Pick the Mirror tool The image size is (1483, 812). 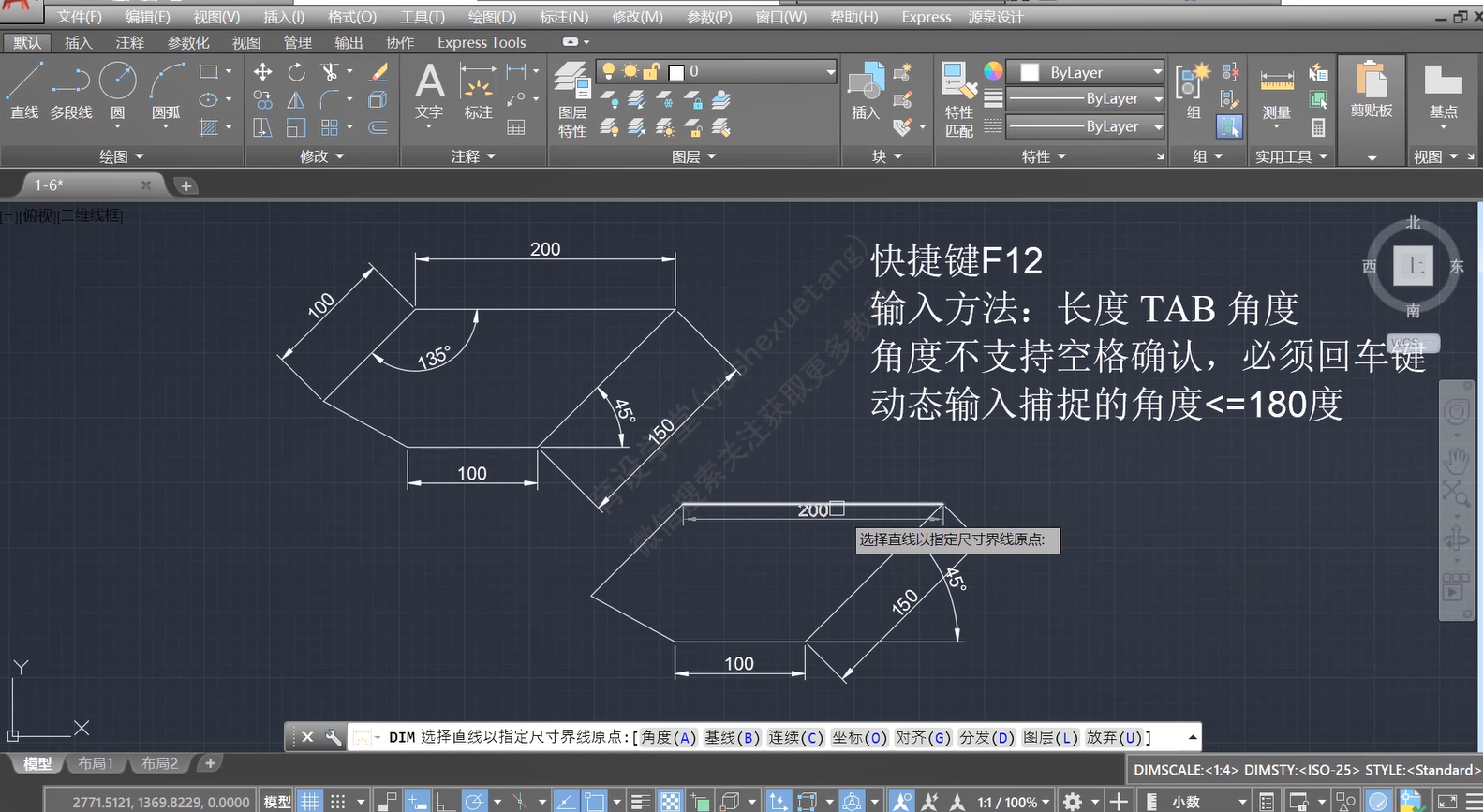(297, 99)
